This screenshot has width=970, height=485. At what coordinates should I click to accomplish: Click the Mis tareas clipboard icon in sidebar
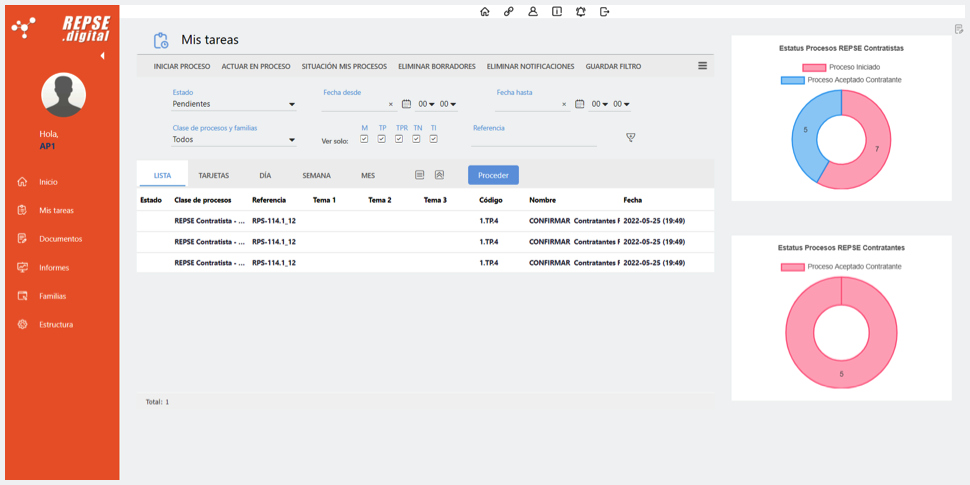click(22, 210)
